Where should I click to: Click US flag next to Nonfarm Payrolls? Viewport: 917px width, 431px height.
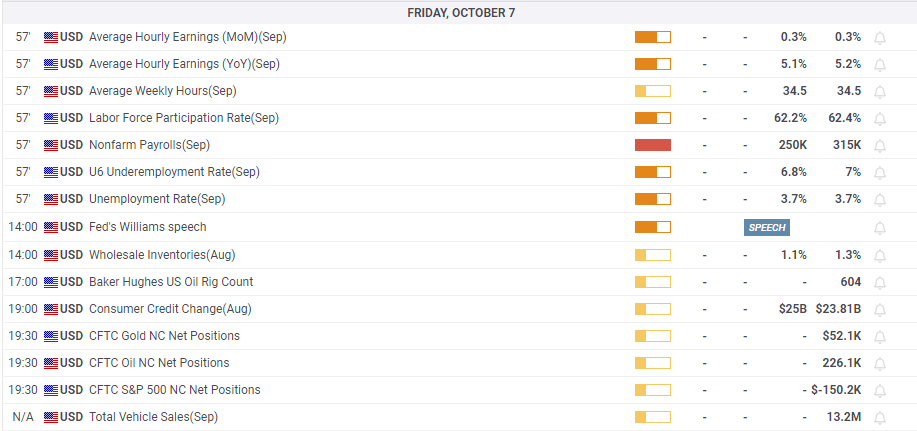pyautogui.click(x=51, y=145)
